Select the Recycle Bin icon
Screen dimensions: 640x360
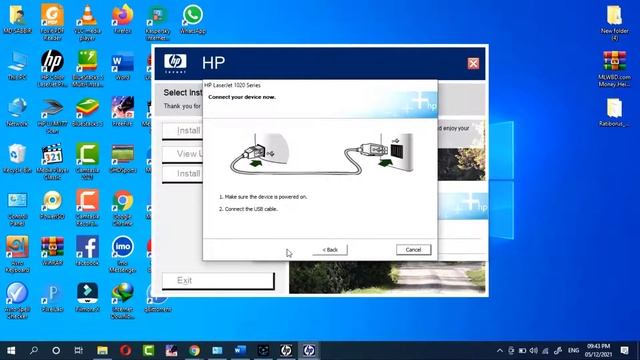[x=17, y=158]
